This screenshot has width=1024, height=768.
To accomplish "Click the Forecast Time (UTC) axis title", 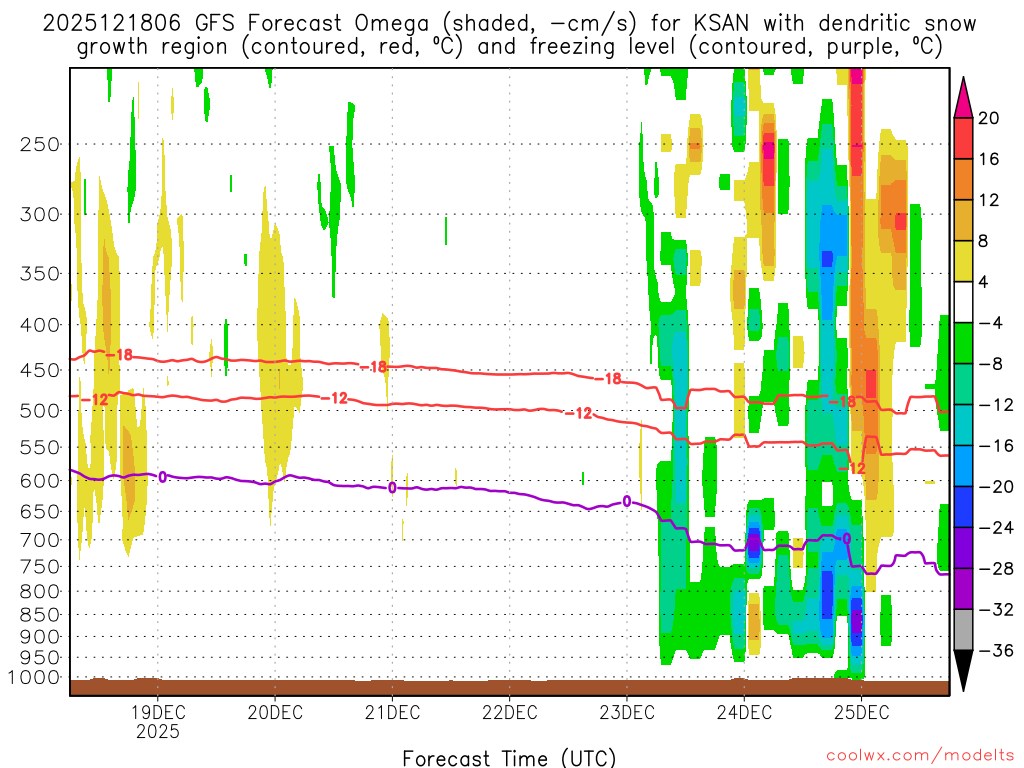I will click(509, 758).
